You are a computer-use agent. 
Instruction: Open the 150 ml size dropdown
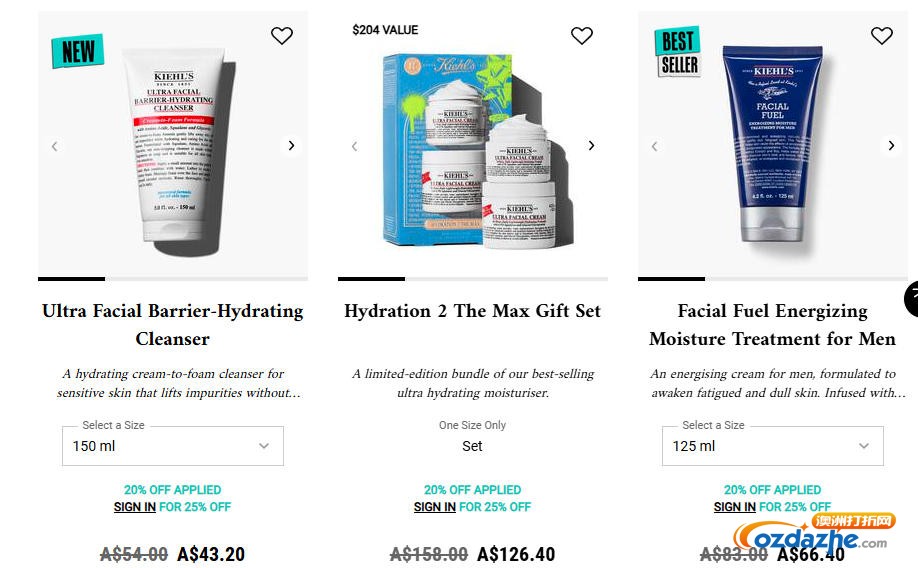coord(173,446)
